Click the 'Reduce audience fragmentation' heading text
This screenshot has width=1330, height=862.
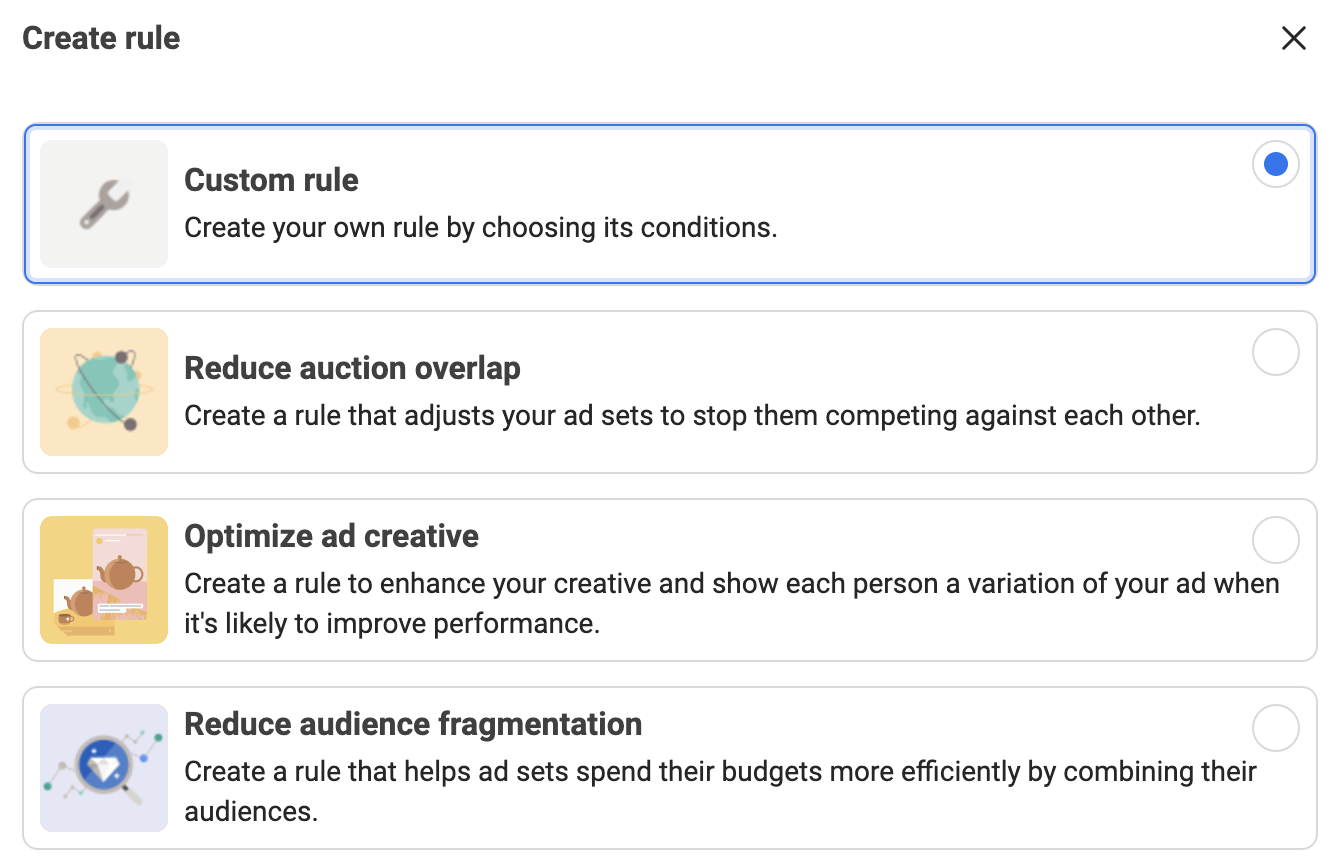(x=413, y=724)
